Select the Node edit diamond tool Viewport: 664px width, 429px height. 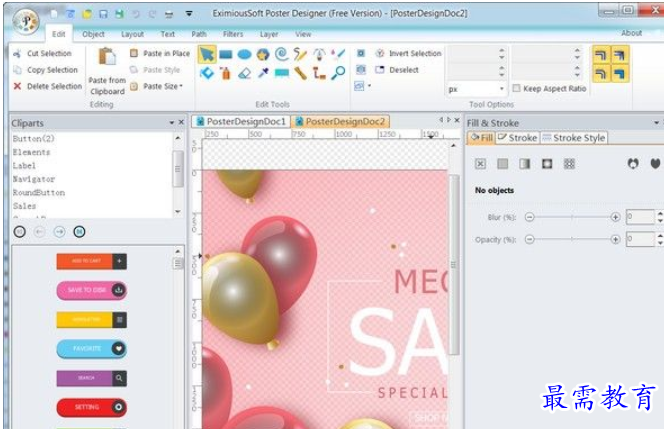(207, 73)
